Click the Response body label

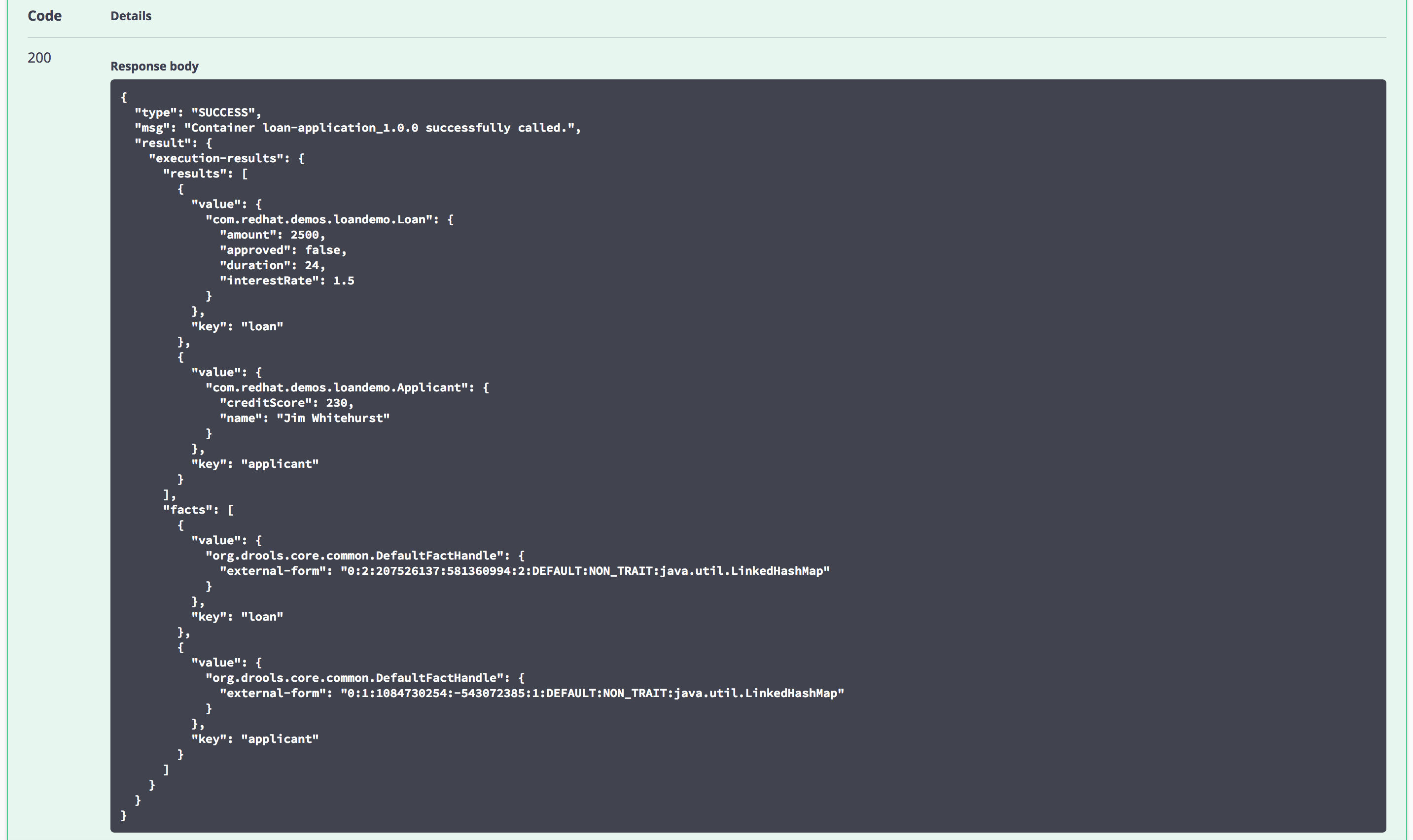154,66
